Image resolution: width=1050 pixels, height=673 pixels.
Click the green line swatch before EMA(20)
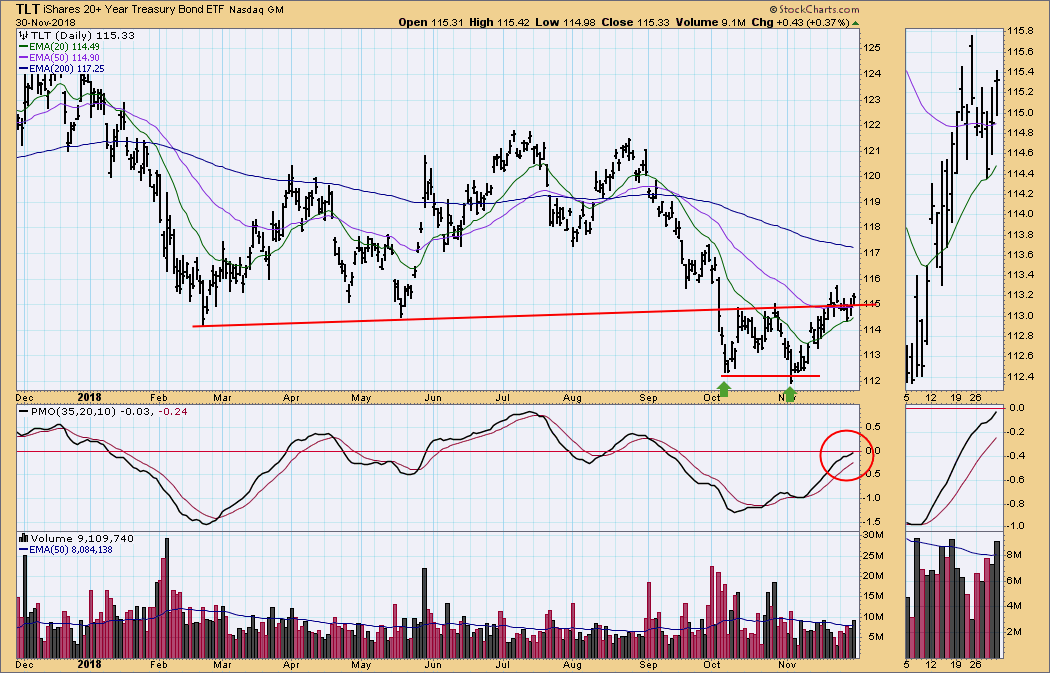pyautogui.click(x=23, y=47)
